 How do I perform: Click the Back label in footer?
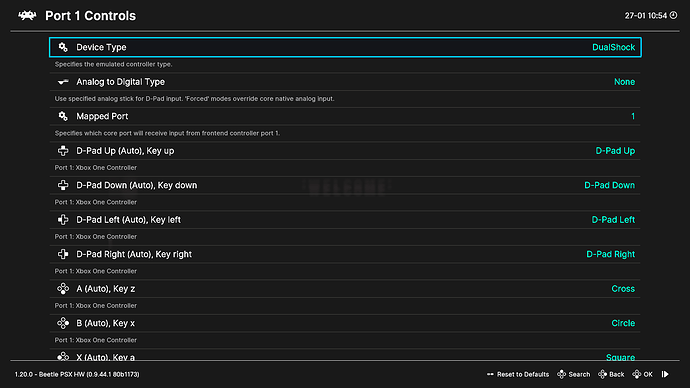617,374
